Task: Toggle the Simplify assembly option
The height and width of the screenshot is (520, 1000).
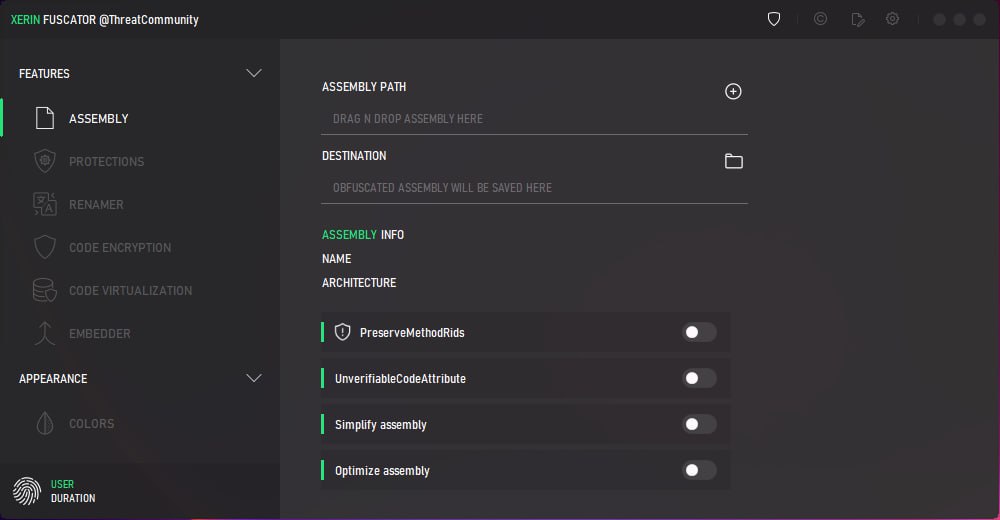Action: [699, 424]
